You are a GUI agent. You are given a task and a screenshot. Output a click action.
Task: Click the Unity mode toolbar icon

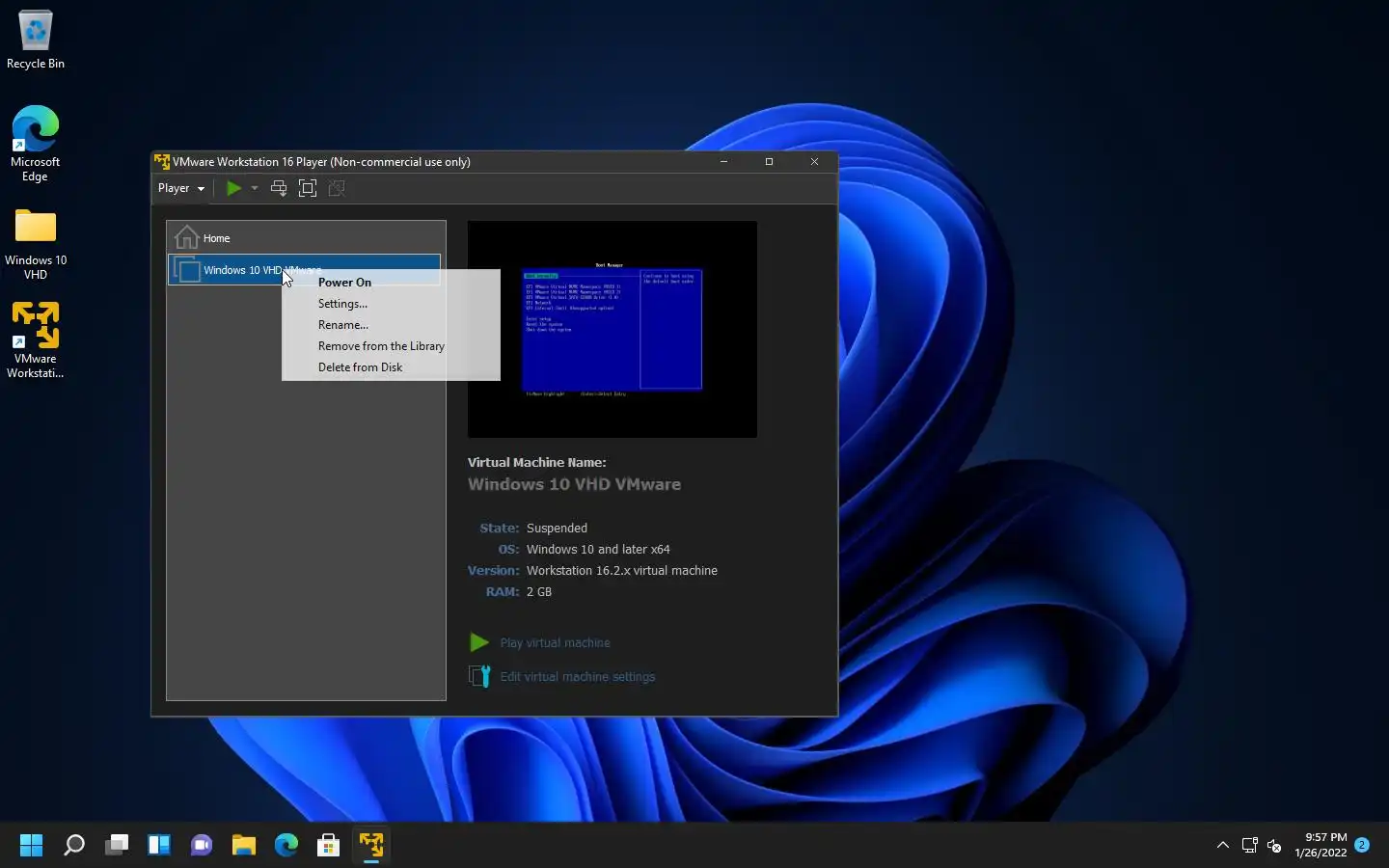point(337,188)
